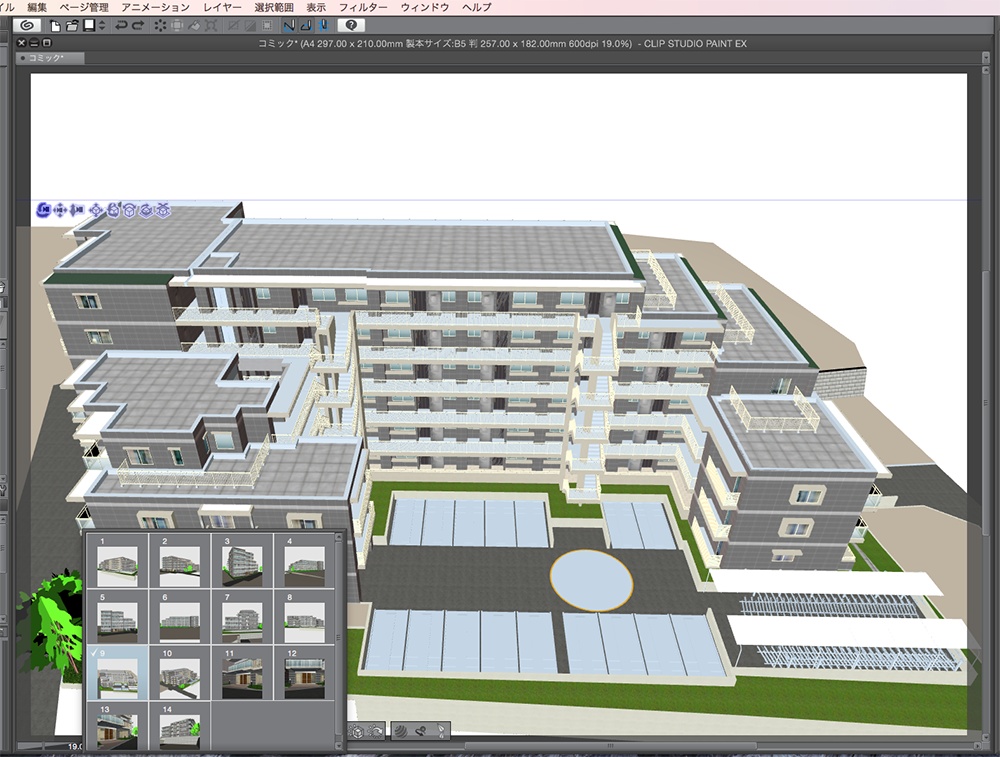This screenshot has width=1000, height=757.
Task: Click the light source icon below the canvas
Action: click(357, 730)
